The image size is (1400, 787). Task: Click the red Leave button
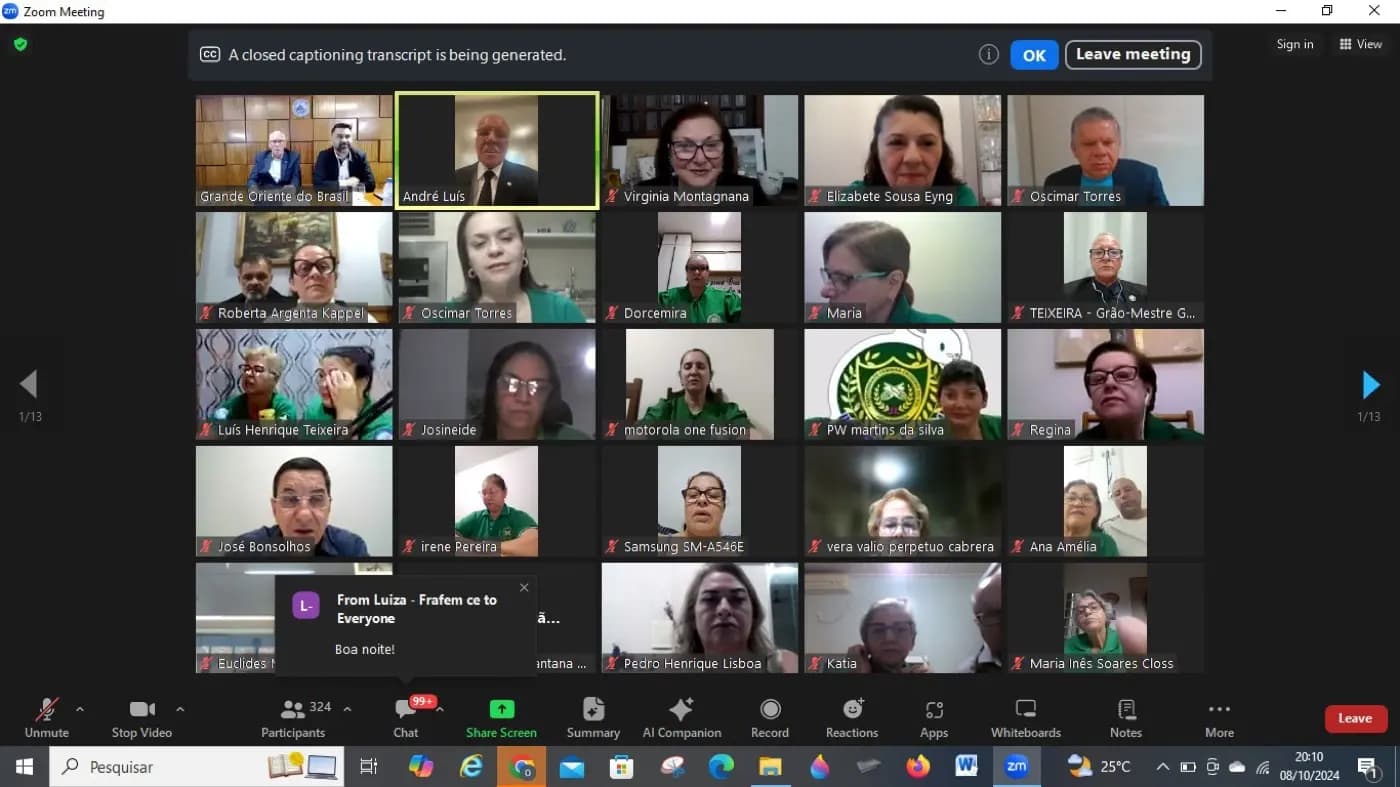[1356, 718]
